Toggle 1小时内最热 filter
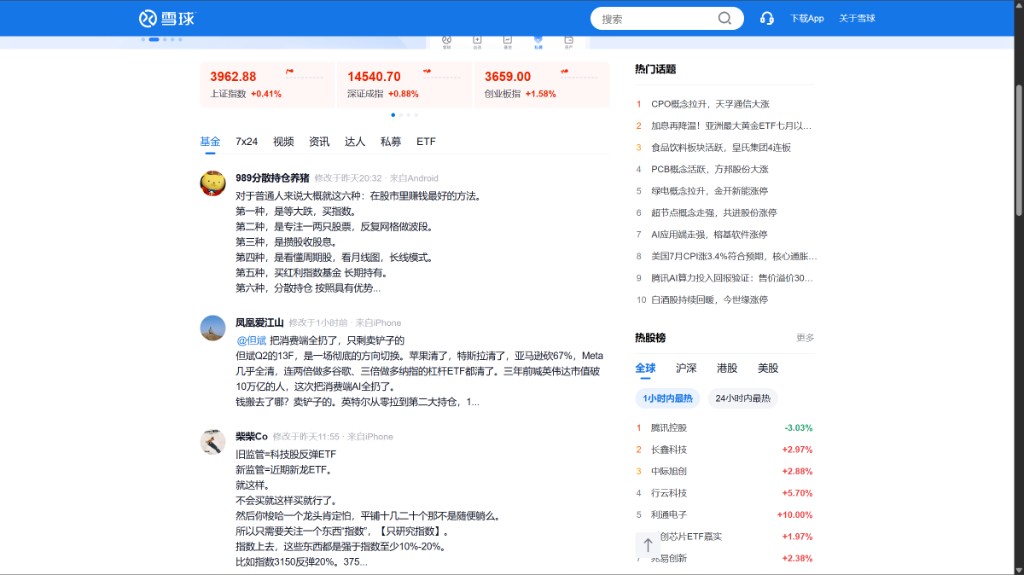Image resolution: width=1024 pixels, height=575 pixels. tap(667, 398)
